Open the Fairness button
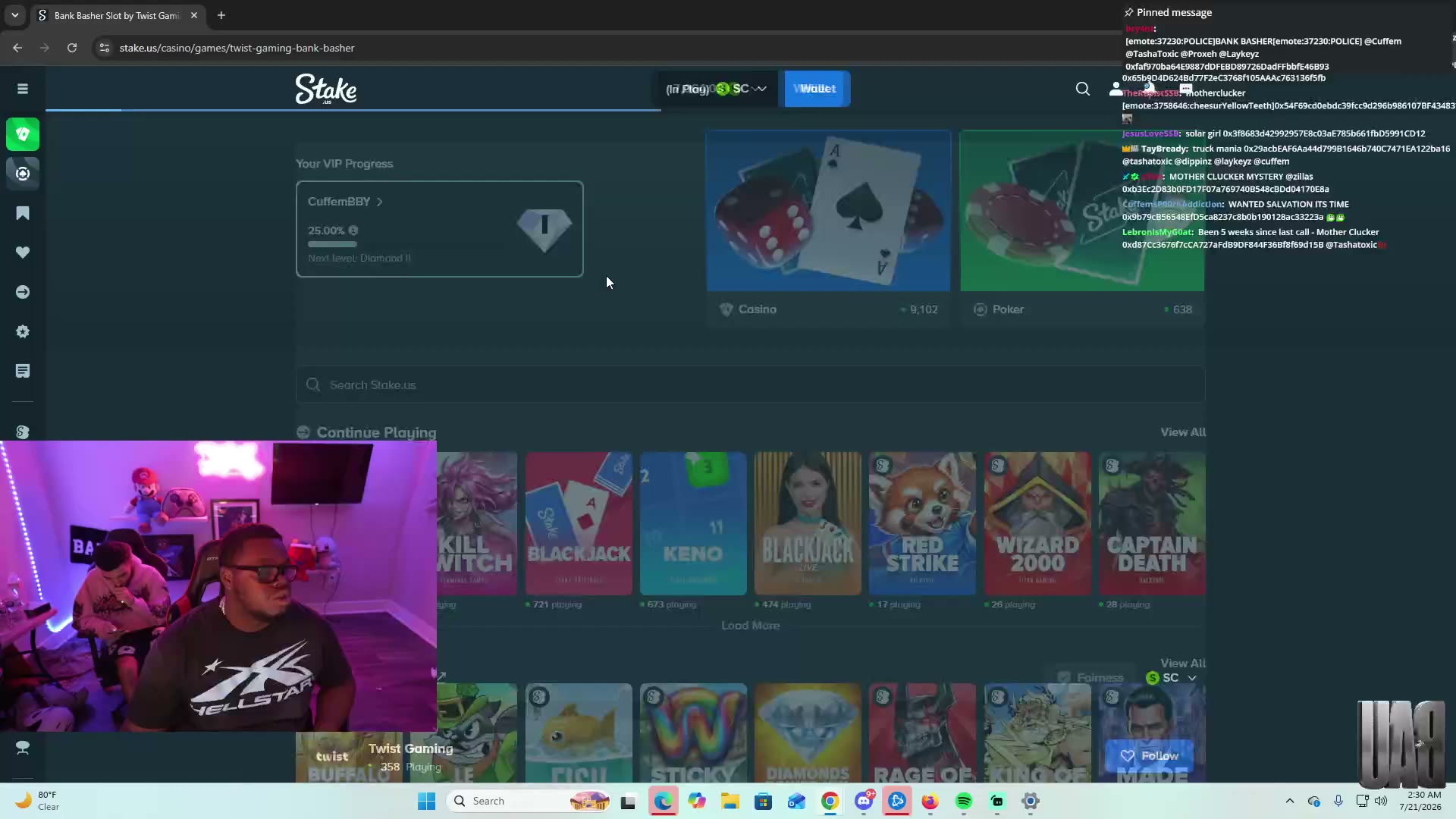The width and height of the screenshot is (1456, 819). pyautogui.click(x=1091, y=678)
